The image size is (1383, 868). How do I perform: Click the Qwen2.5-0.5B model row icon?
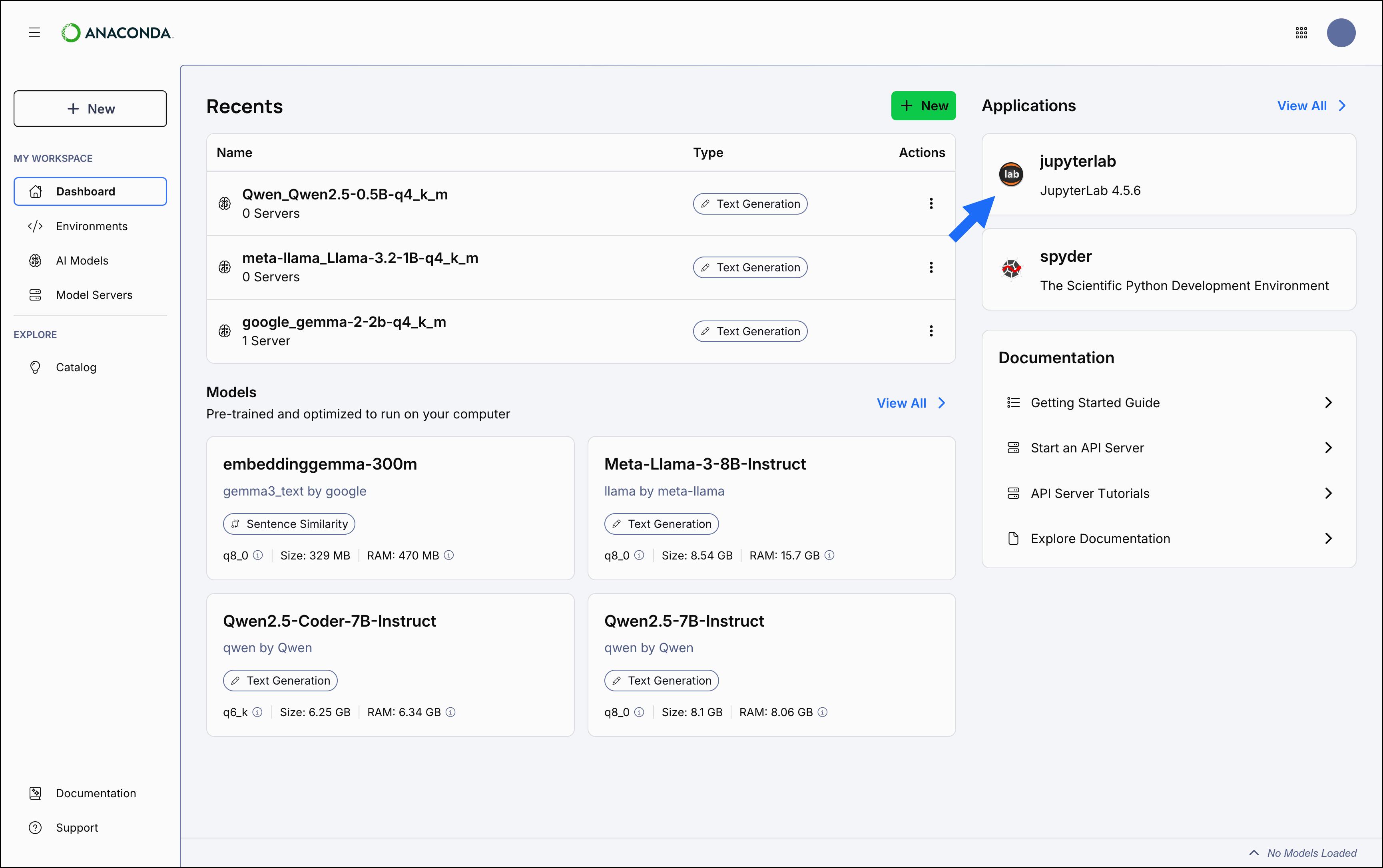(225, 203)
